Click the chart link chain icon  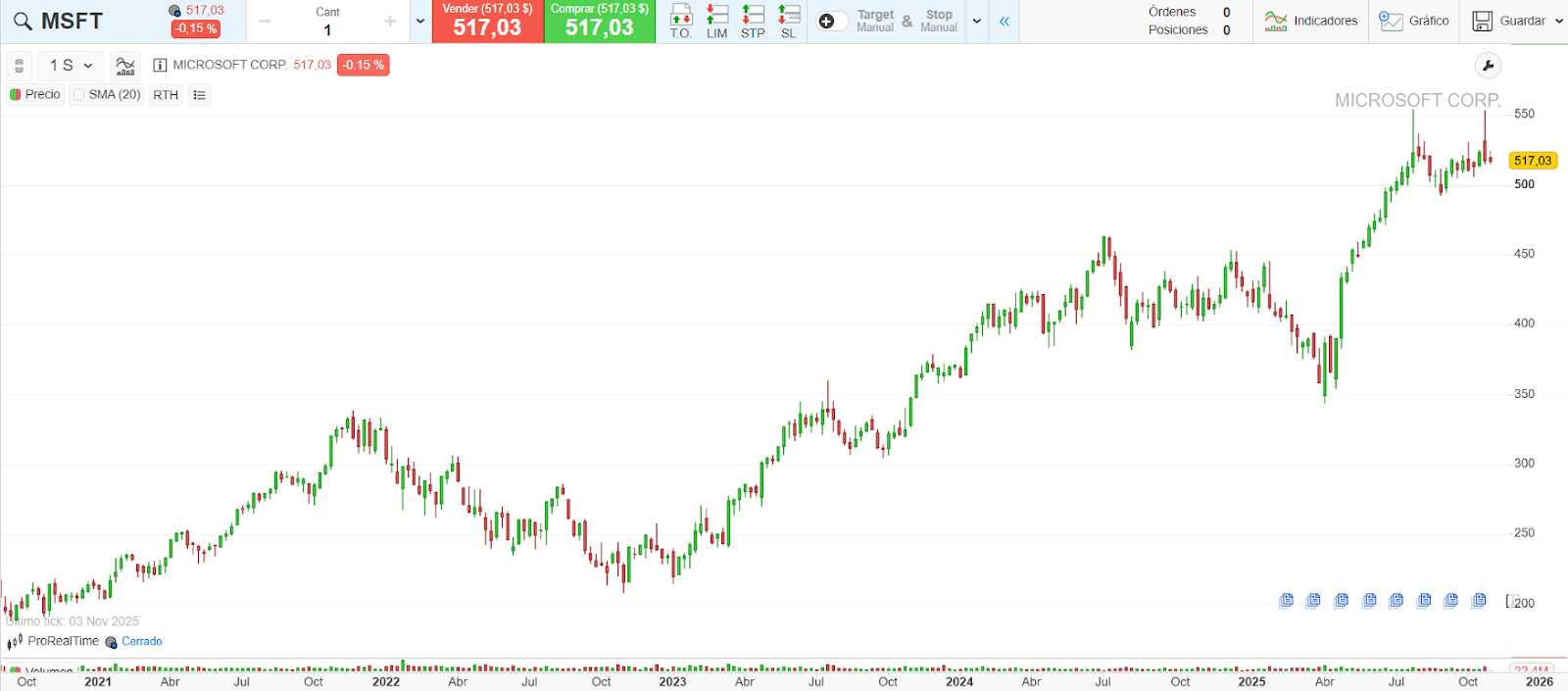[x=19, y=66]
